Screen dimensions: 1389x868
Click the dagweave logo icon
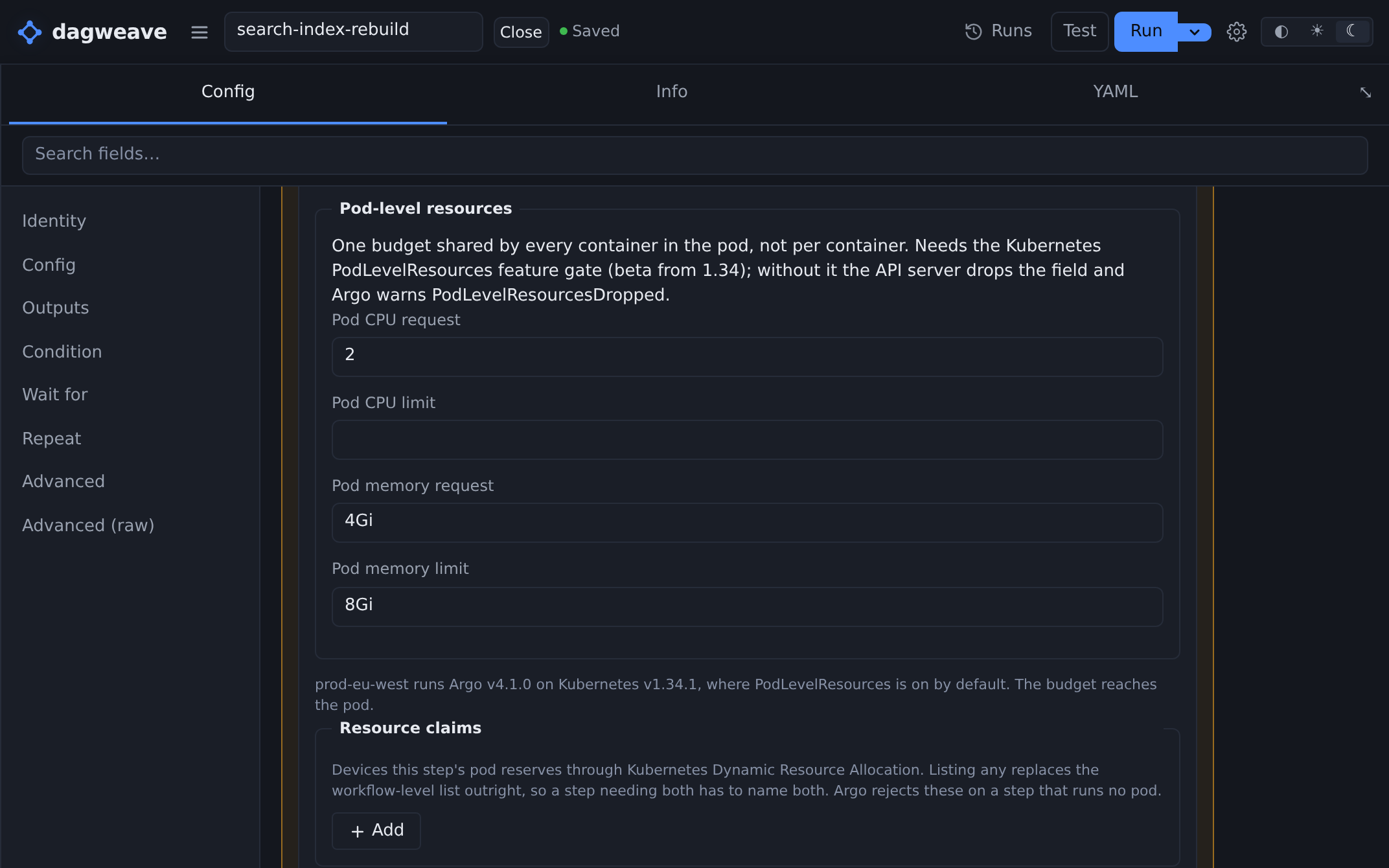pos(30,32)
